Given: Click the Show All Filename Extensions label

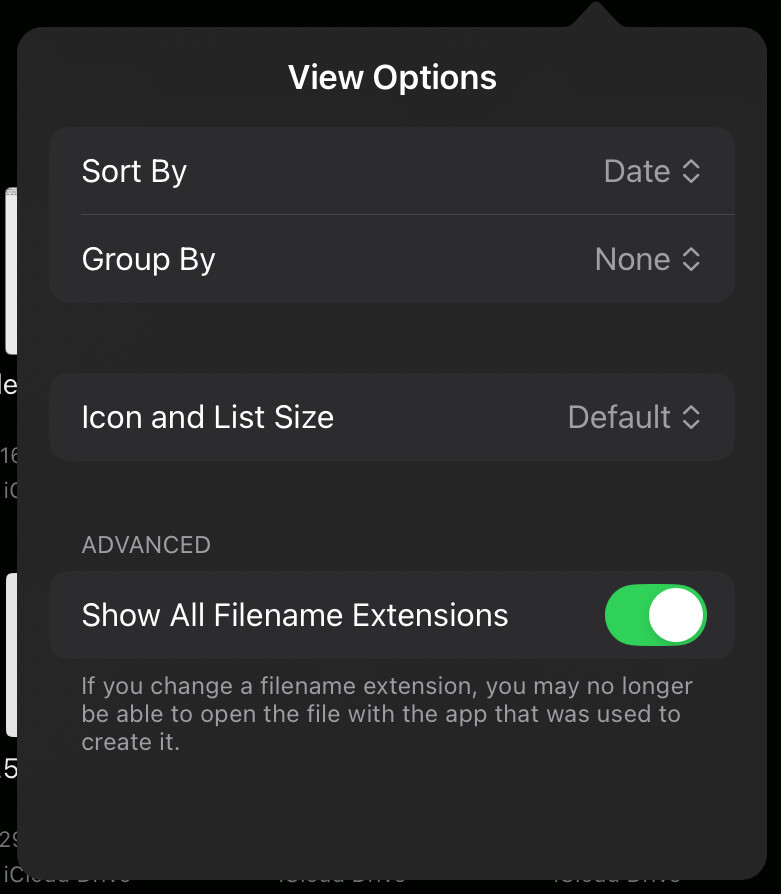Looking at the screenshot, I should pyautogui.click(x=295, y=615).
